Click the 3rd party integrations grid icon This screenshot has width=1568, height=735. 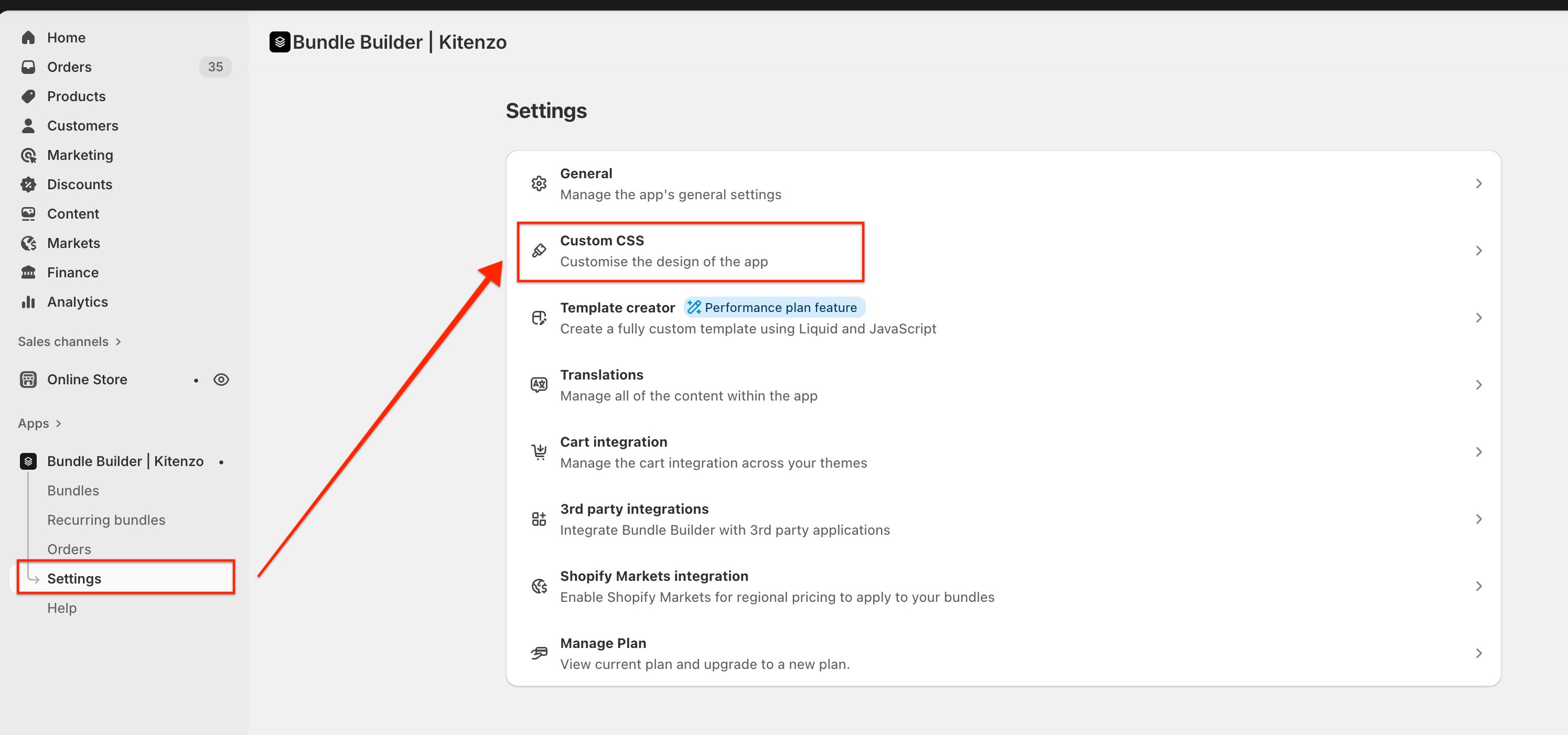click(x=539, y=519)
